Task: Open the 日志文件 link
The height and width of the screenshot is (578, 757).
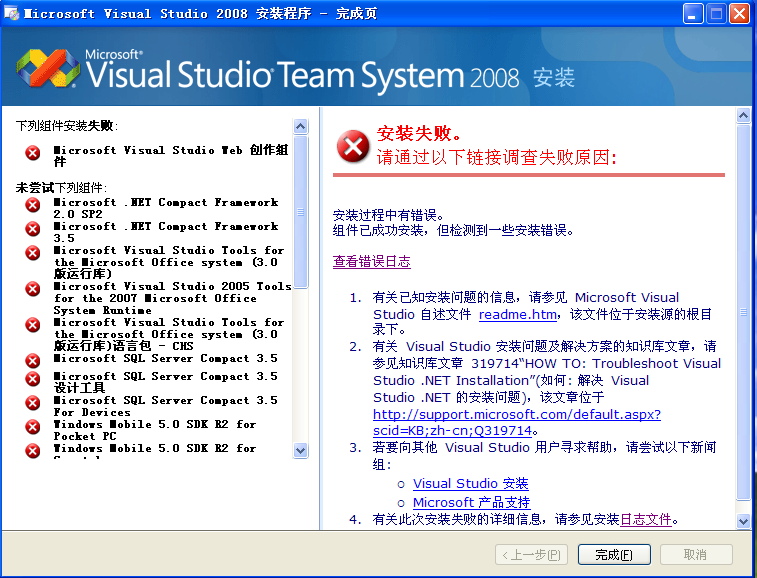Action: tap(645, 520)
